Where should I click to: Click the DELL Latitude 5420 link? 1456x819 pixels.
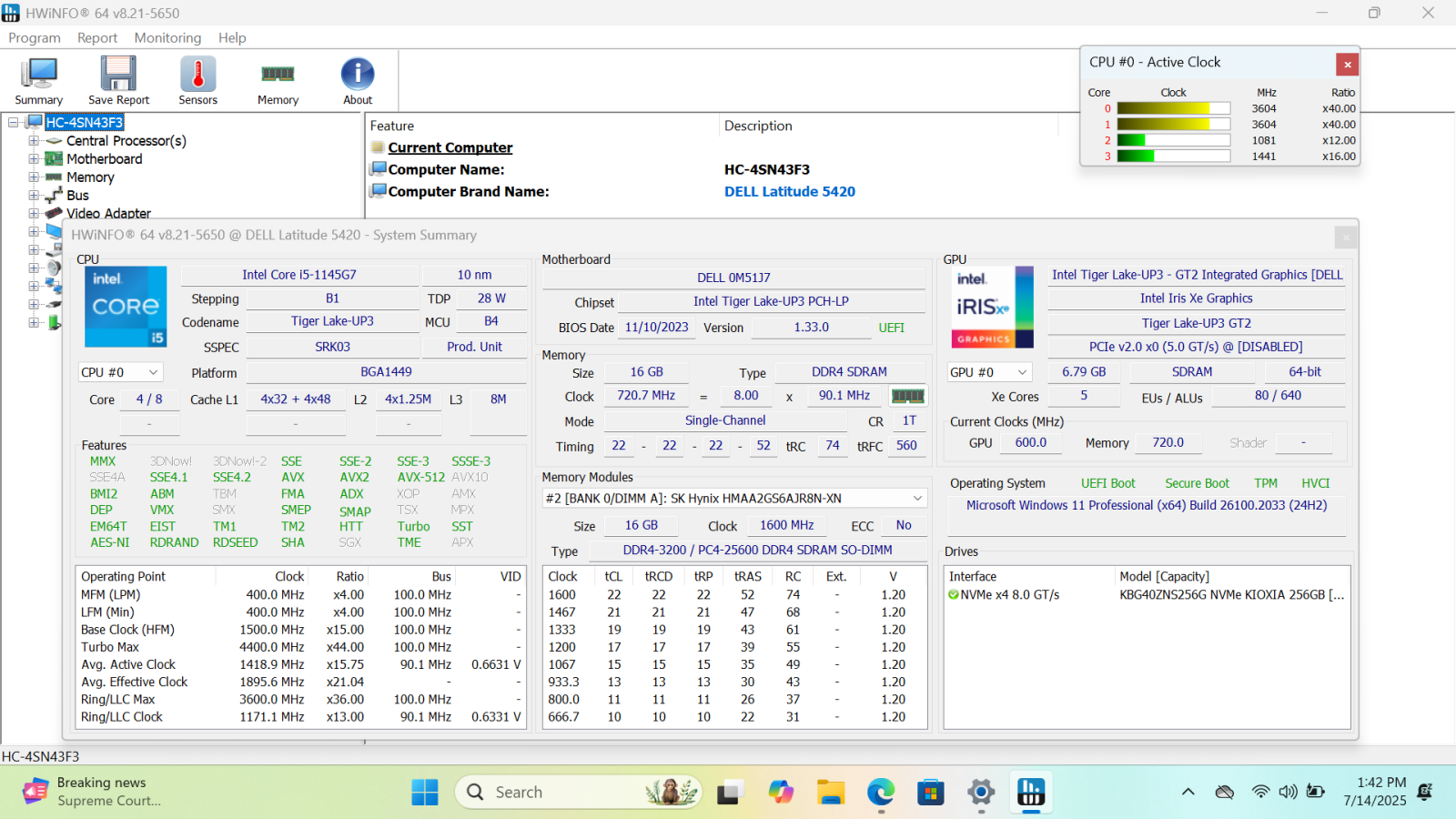click(x=789, y=192)
